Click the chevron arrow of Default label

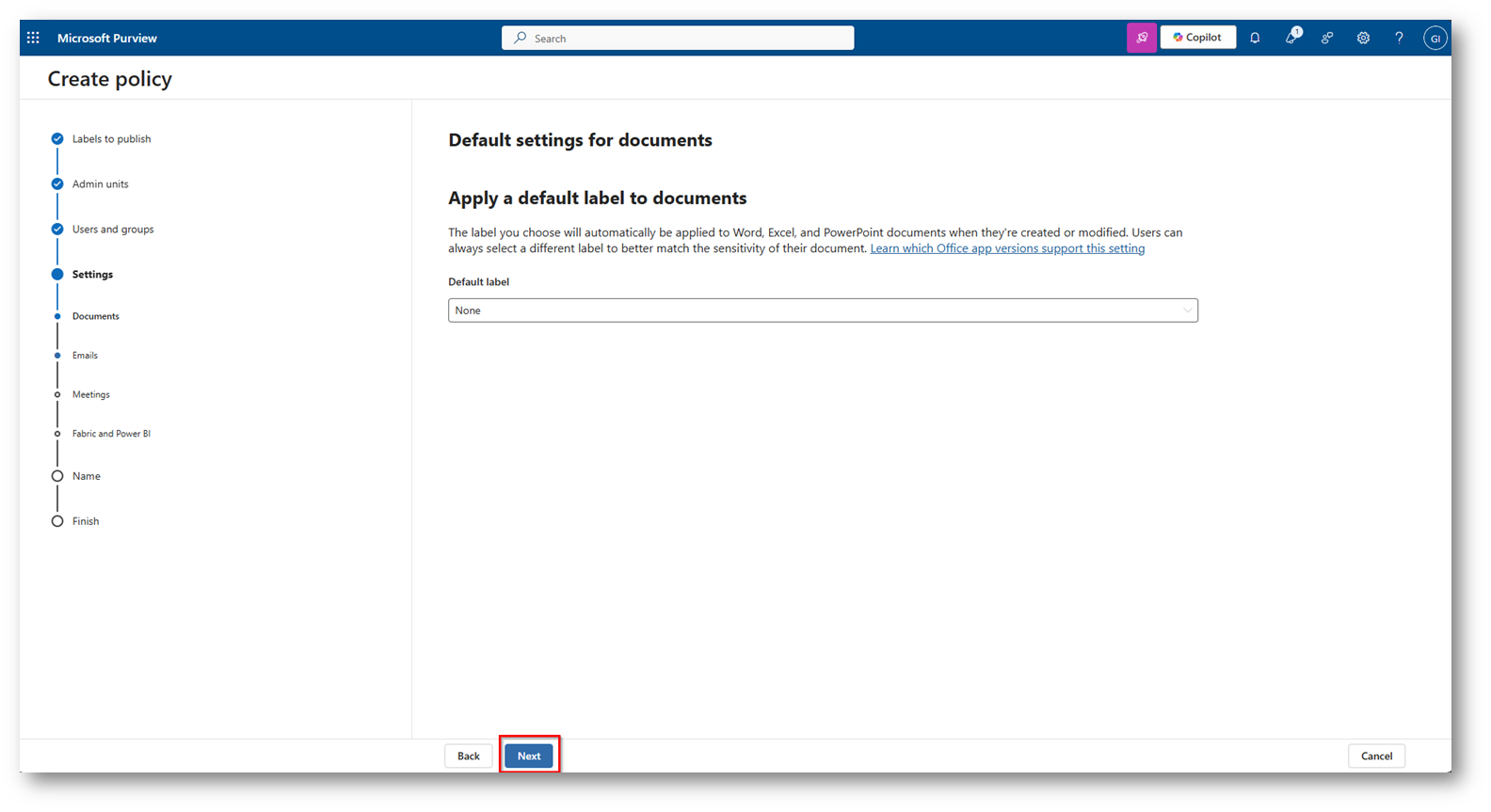tap(1187, 310)
